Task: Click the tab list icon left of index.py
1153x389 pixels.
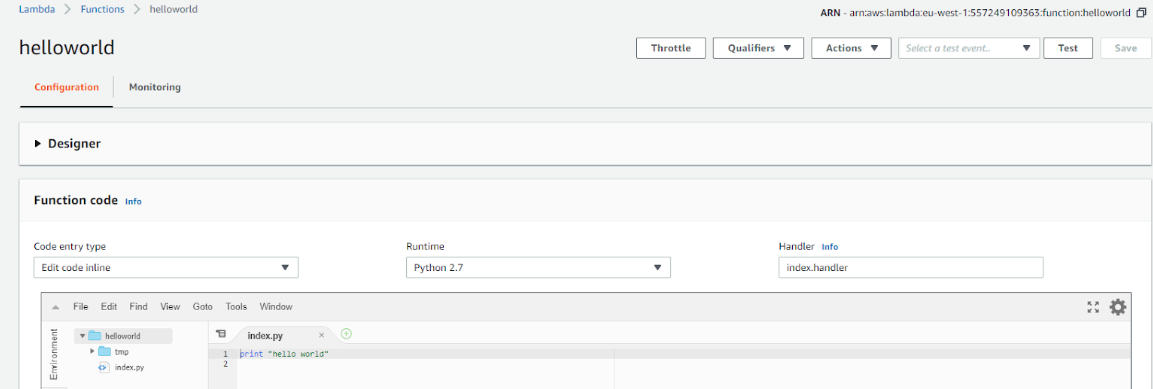Action: click(221, 334)
